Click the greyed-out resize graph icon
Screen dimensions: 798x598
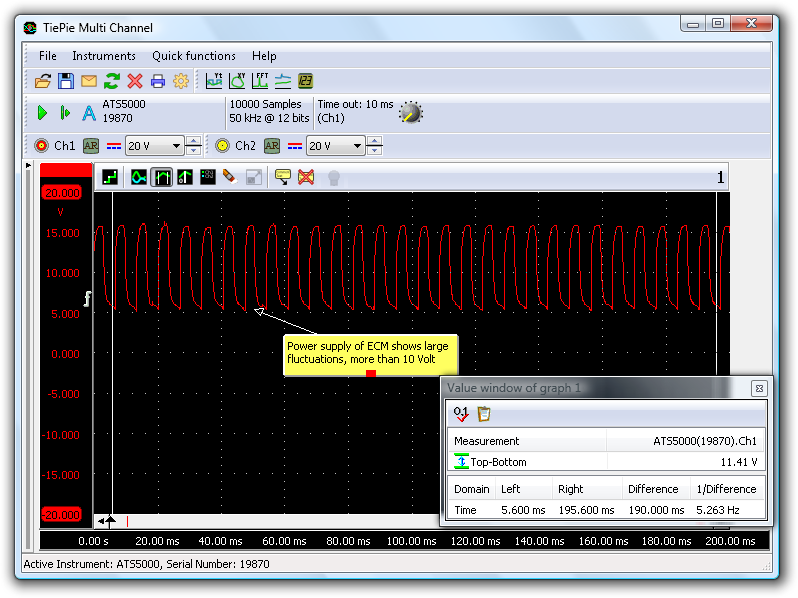coord(253,177)
